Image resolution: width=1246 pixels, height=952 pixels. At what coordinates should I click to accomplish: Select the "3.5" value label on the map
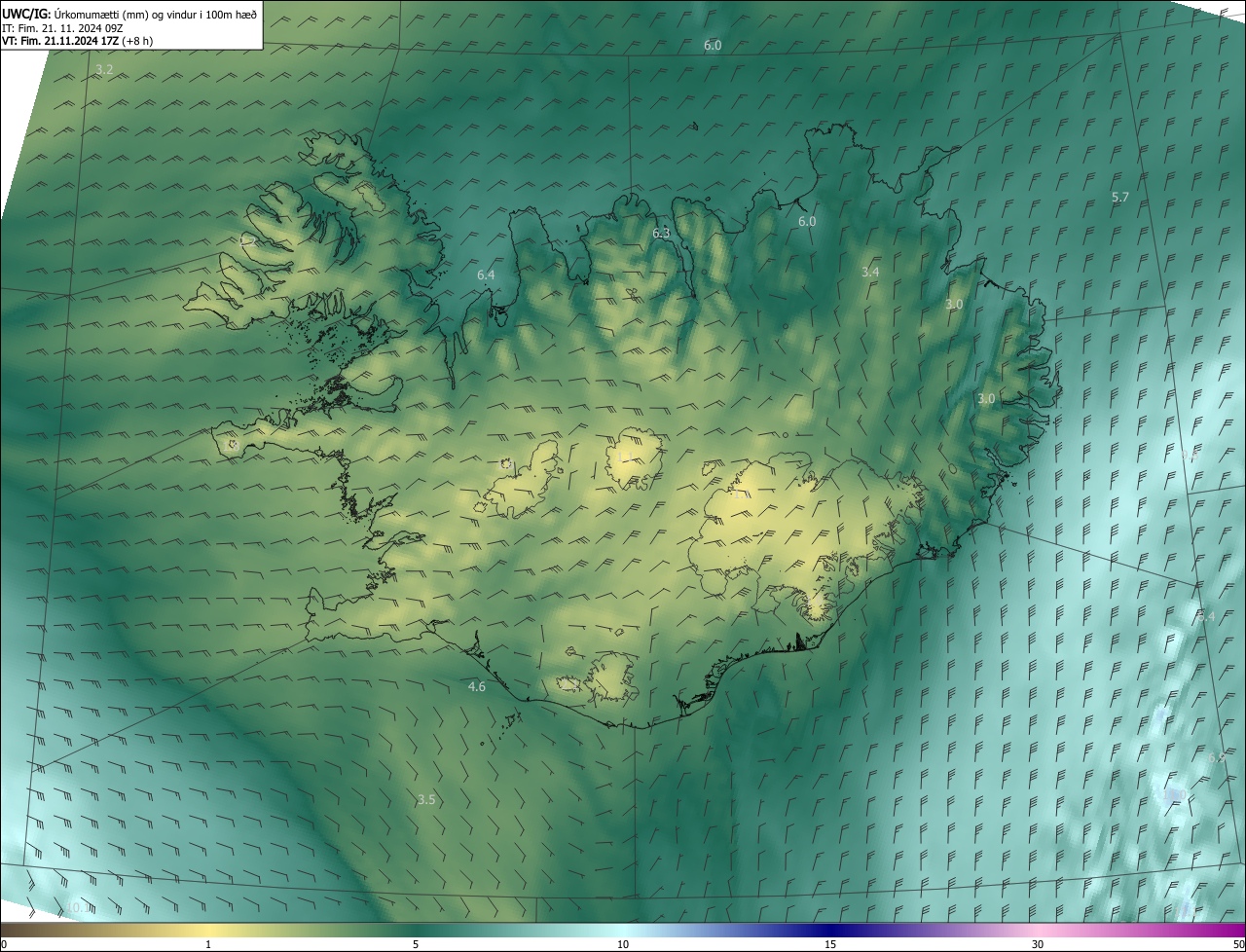[425, 799]
